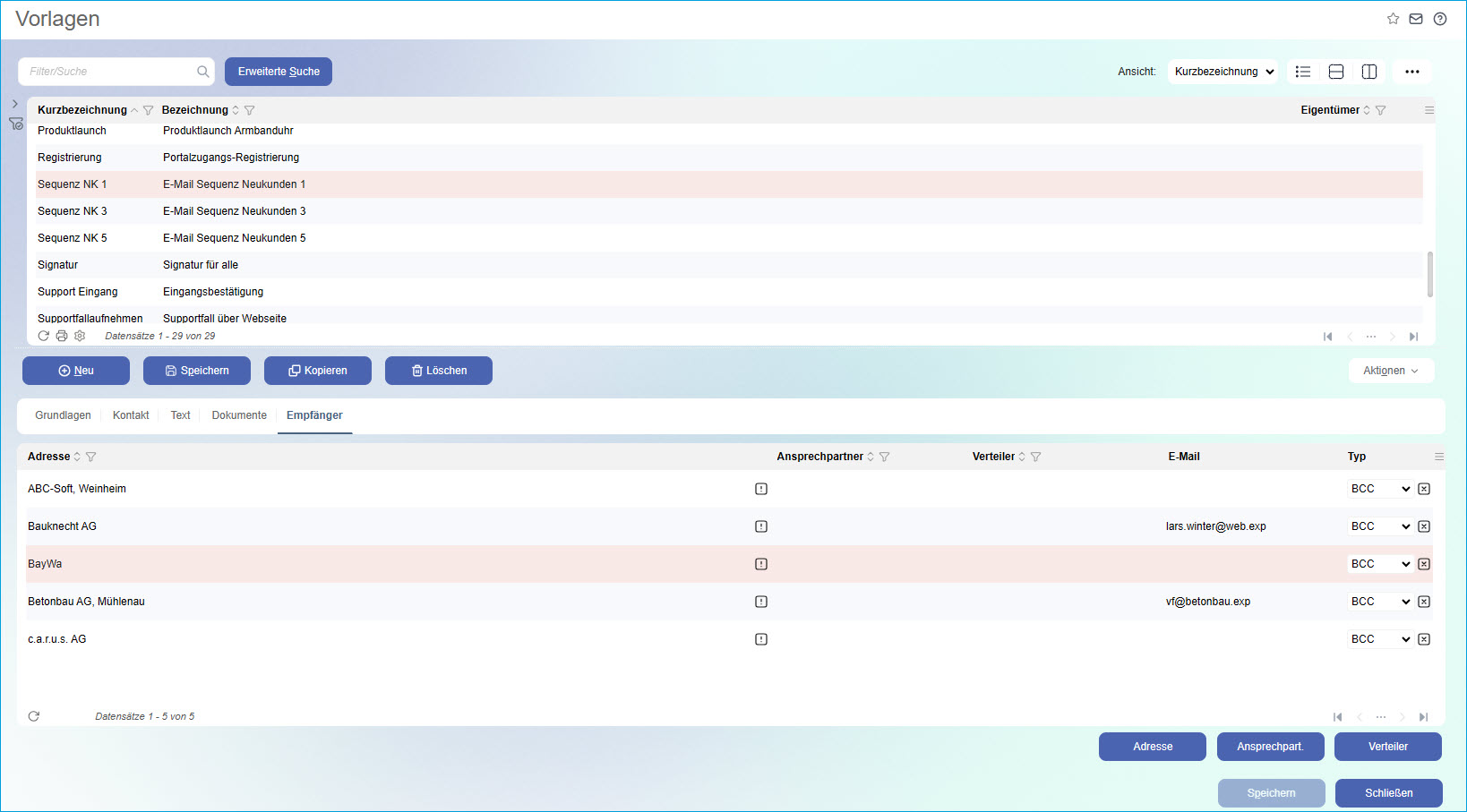
Task: Open Typ dropdown for Bauknecht AG
Action: point(1380,526)
